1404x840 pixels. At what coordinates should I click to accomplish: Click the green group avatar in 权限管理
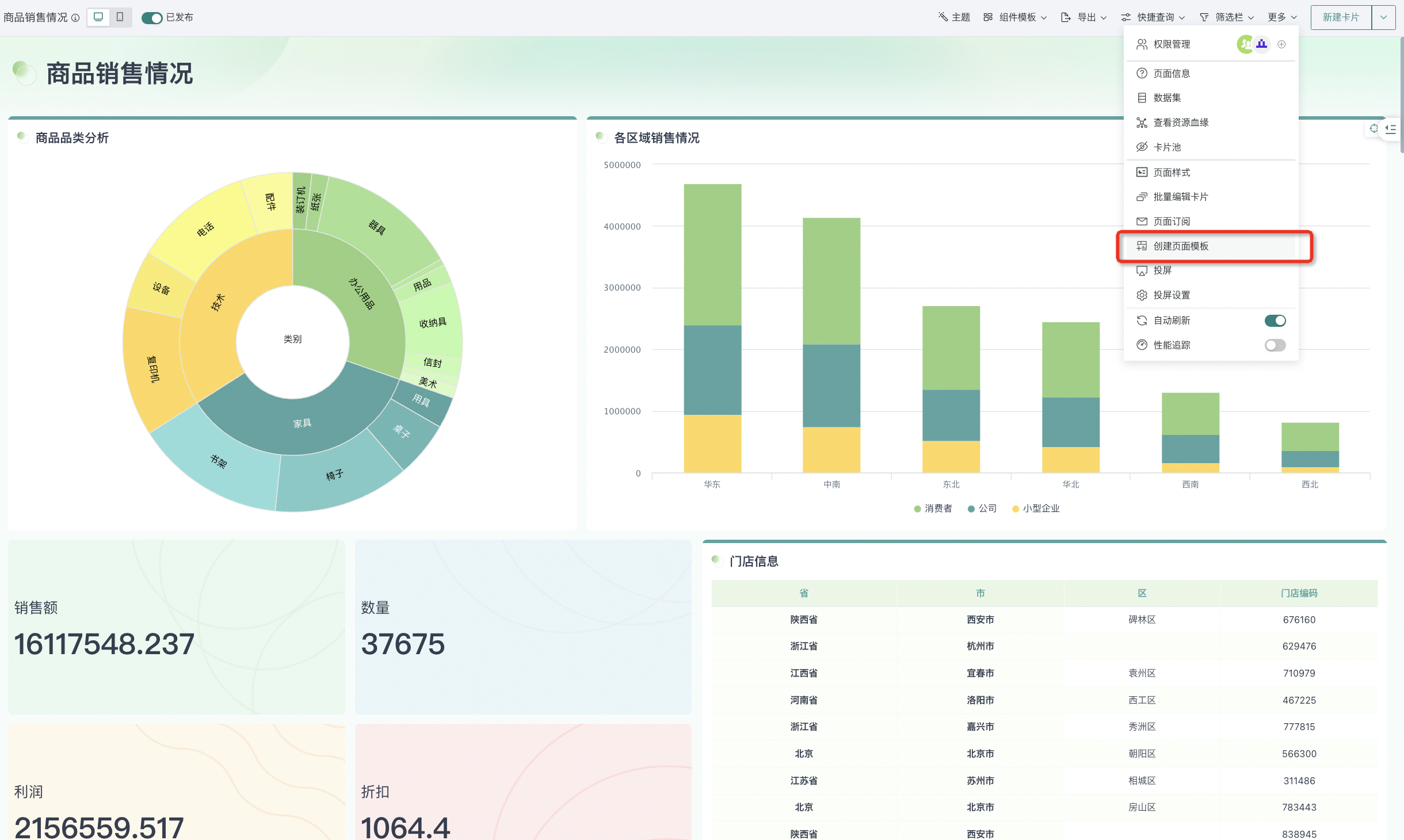coord(1246,44)
